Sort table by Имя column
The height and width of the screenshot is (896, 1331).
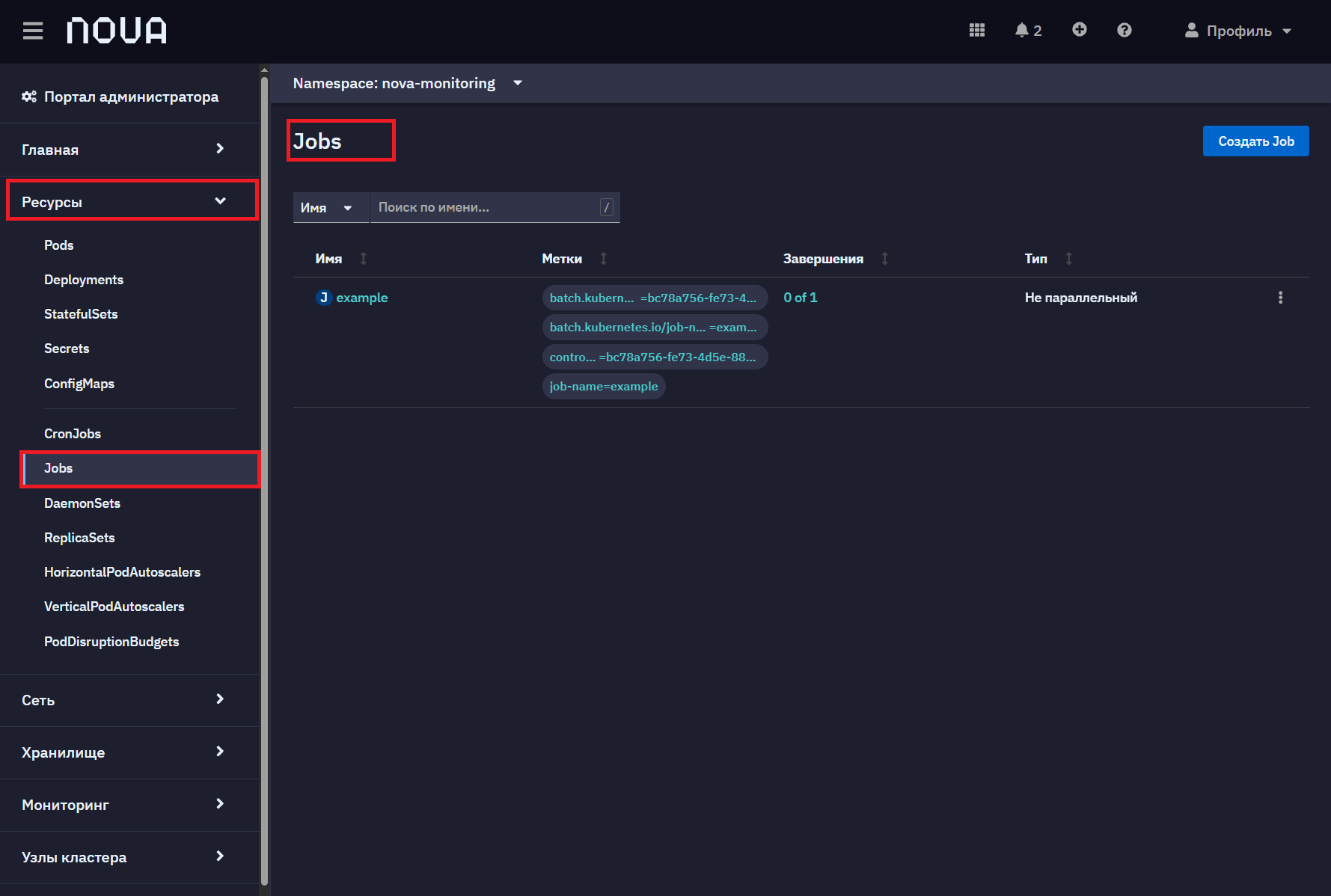tap(340, 259)
